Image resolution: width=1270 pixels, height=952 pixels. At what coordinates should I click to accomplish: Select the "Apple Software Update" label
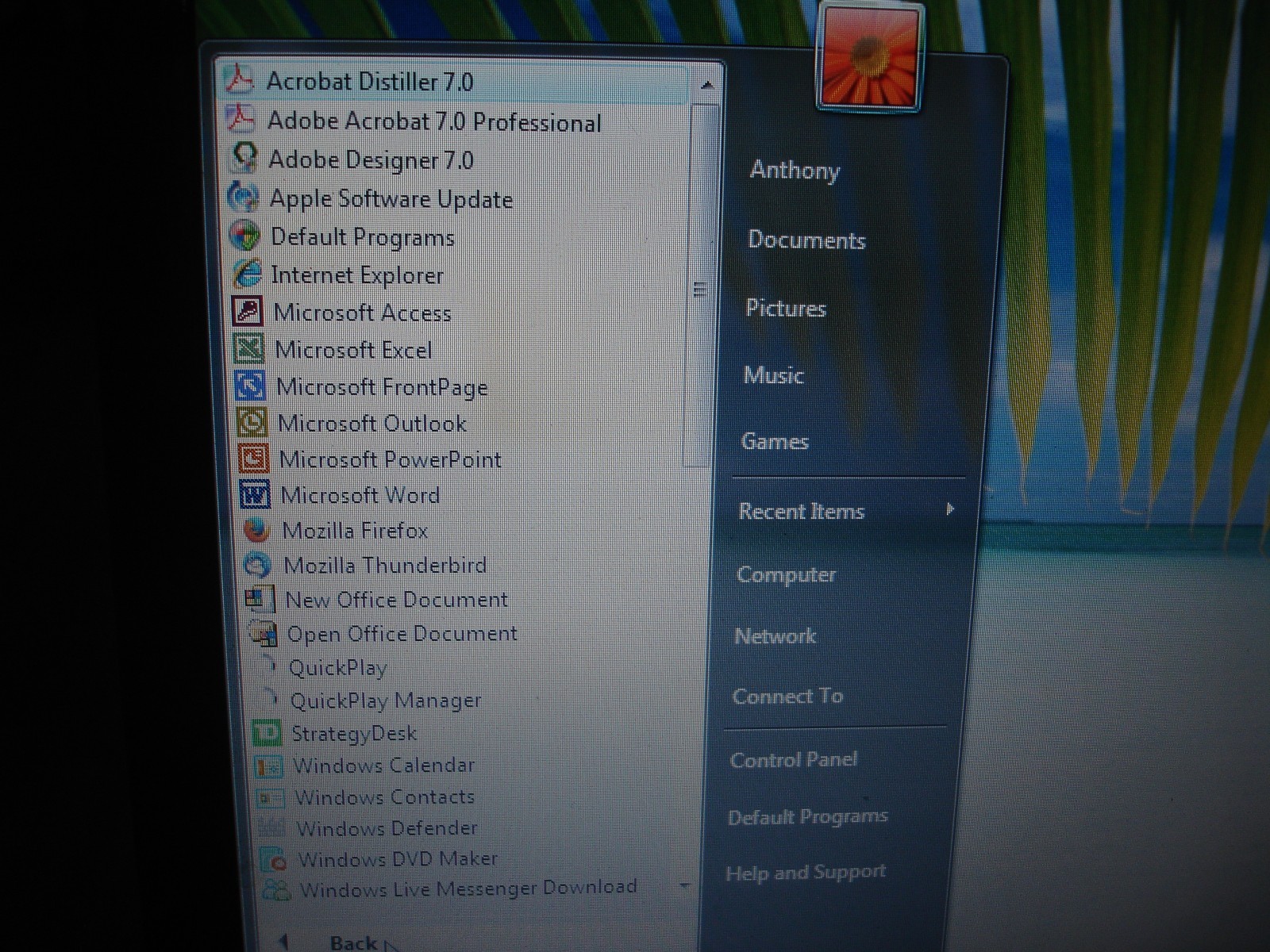tap(391, 198)
